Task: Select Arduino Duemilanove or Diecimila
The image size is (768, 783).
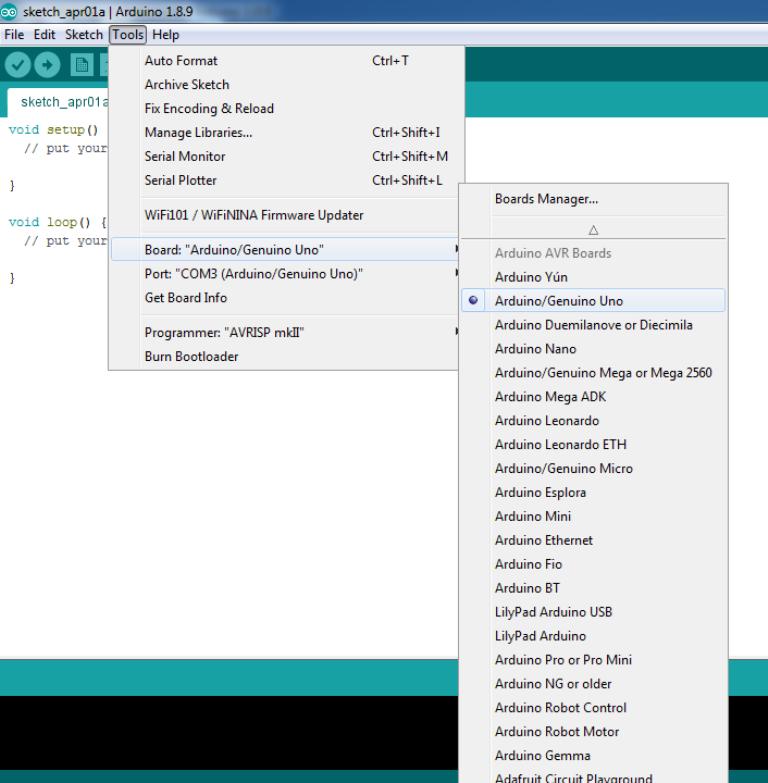Action: pos(593,325)
